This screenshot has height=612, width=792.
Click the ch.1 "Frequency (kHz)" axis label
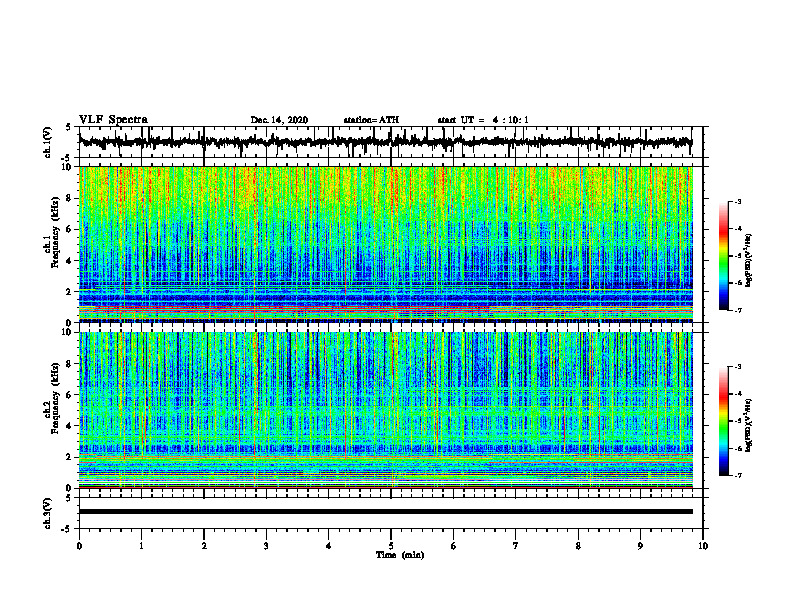[x=55, y=233]
